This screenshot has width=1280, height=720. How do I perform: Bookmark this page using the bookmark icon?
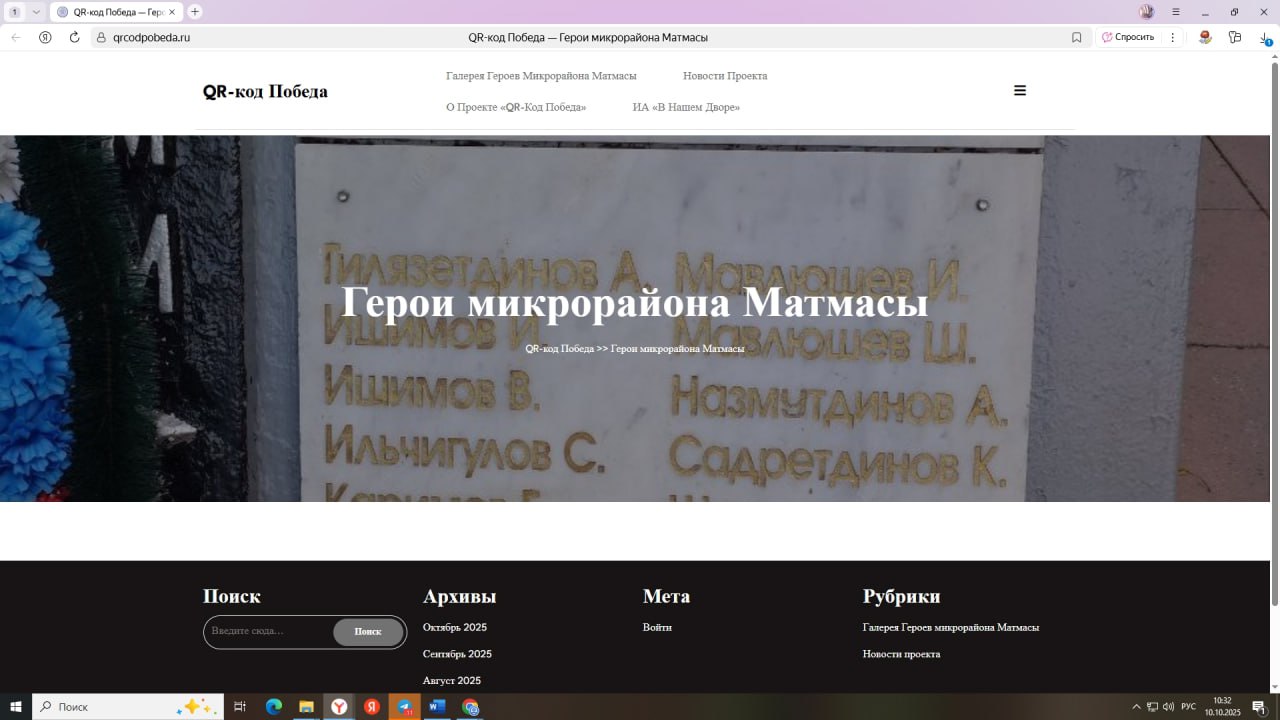click(x=1076, y=37)
